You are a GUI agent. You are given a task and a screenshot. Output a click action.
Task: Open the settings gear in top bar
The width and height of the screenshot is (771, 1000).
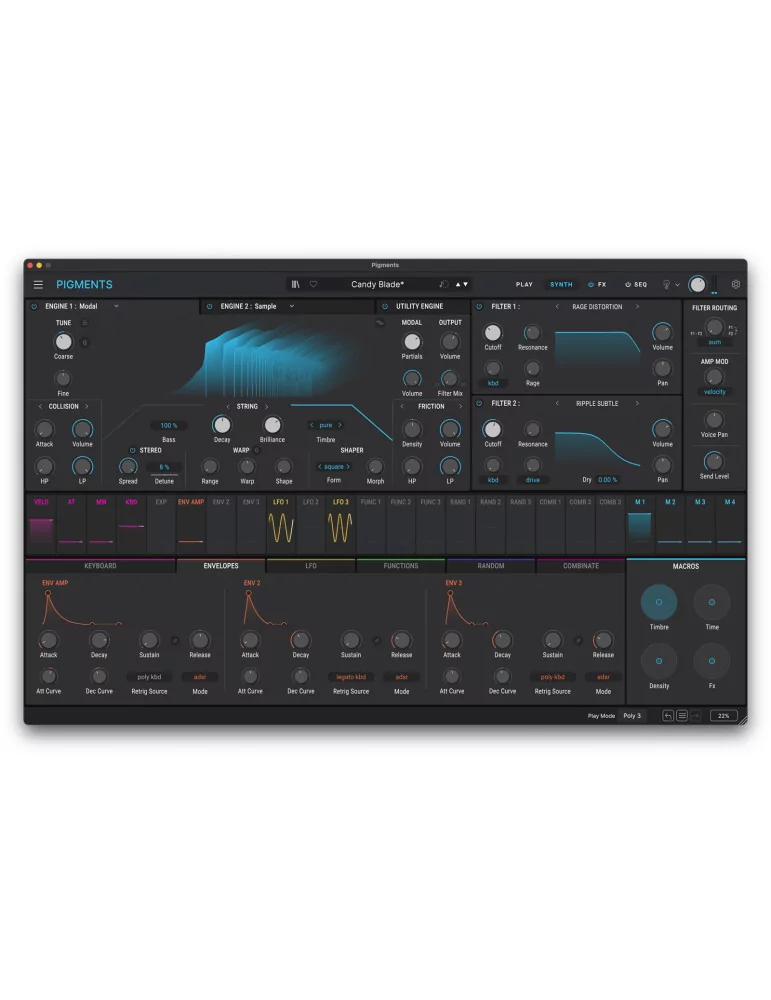coord(735,284)
